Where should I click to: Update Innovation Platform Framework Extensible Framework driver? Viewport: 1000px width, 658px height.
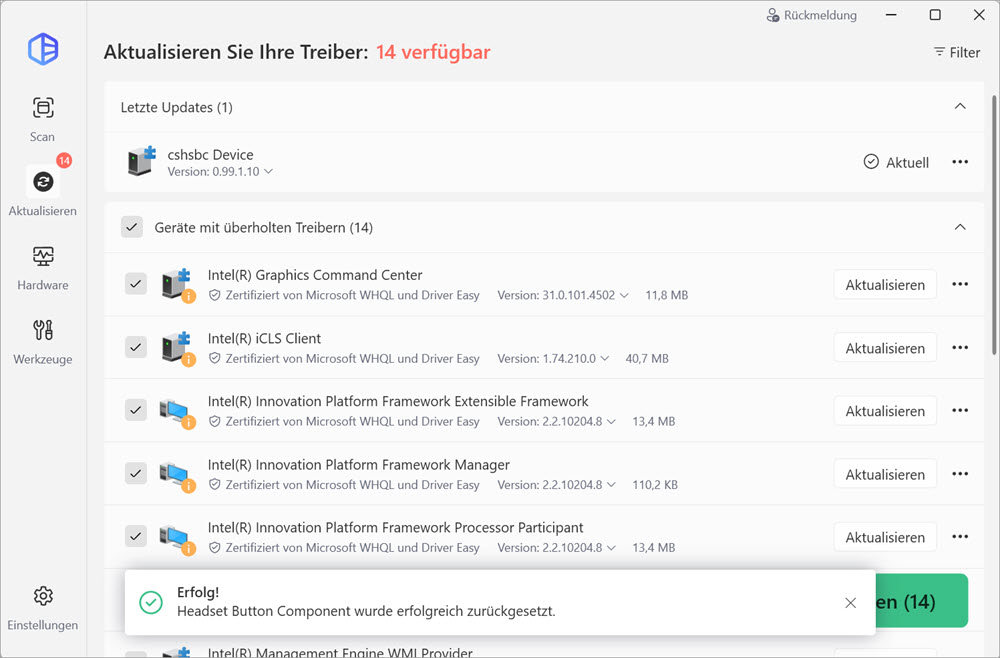pos(885,411)
